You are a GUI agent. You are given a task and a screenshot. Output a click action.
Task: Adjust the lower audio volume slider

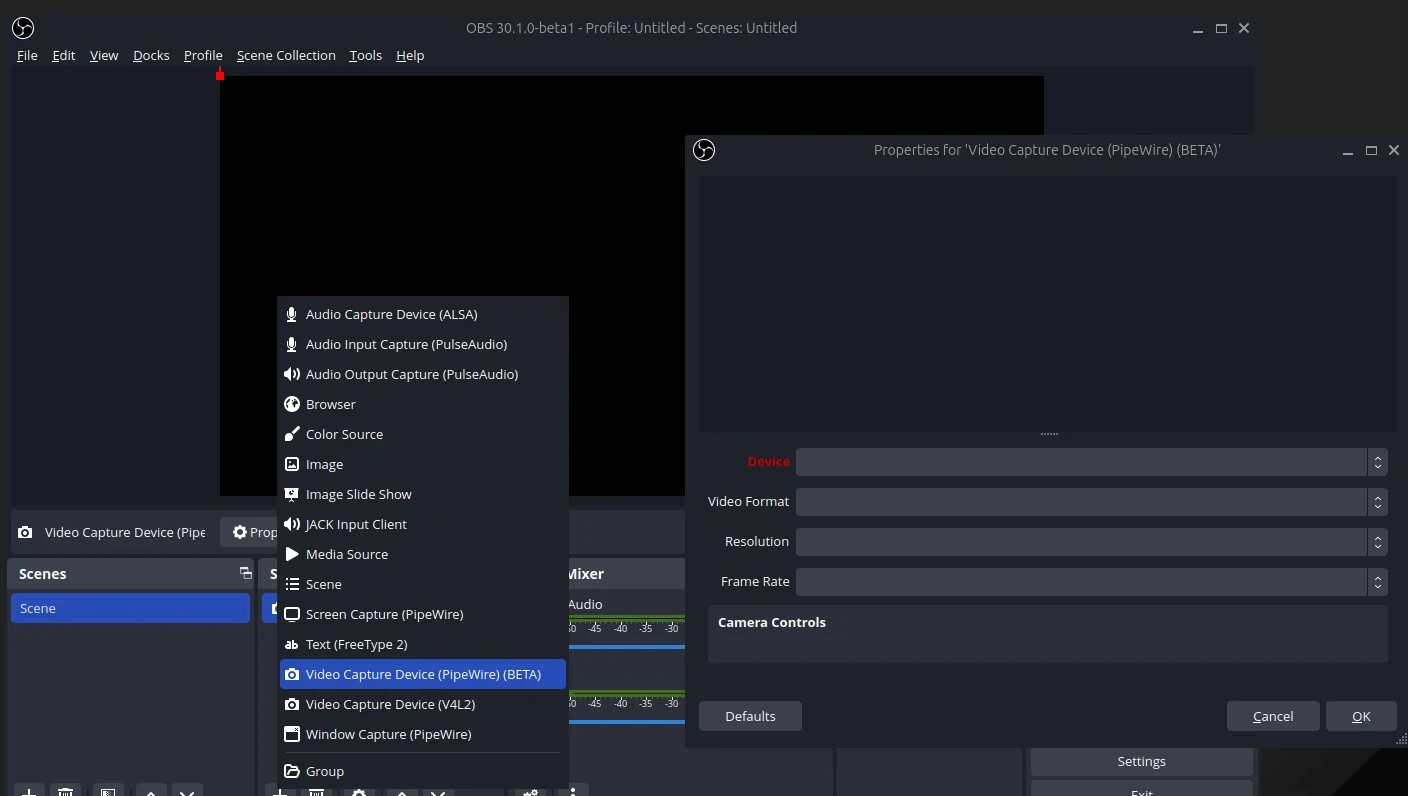tap(627, 721)
